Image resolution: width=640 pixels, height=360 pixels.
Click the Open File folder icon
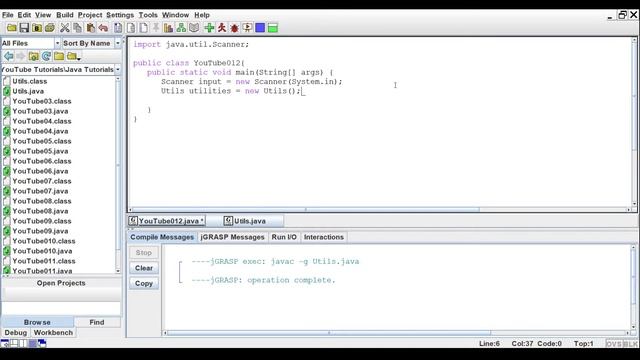(x=11, y=28)
